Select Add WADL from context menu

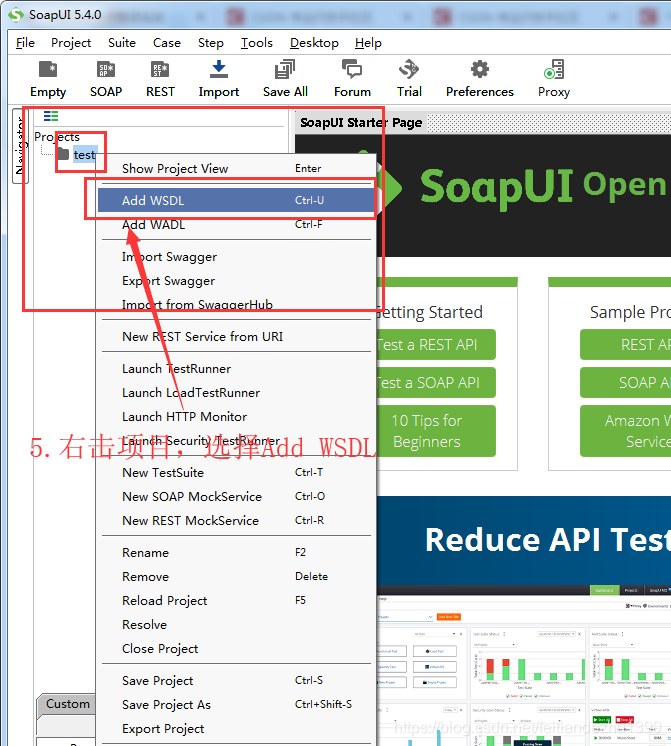pos(236,225)
